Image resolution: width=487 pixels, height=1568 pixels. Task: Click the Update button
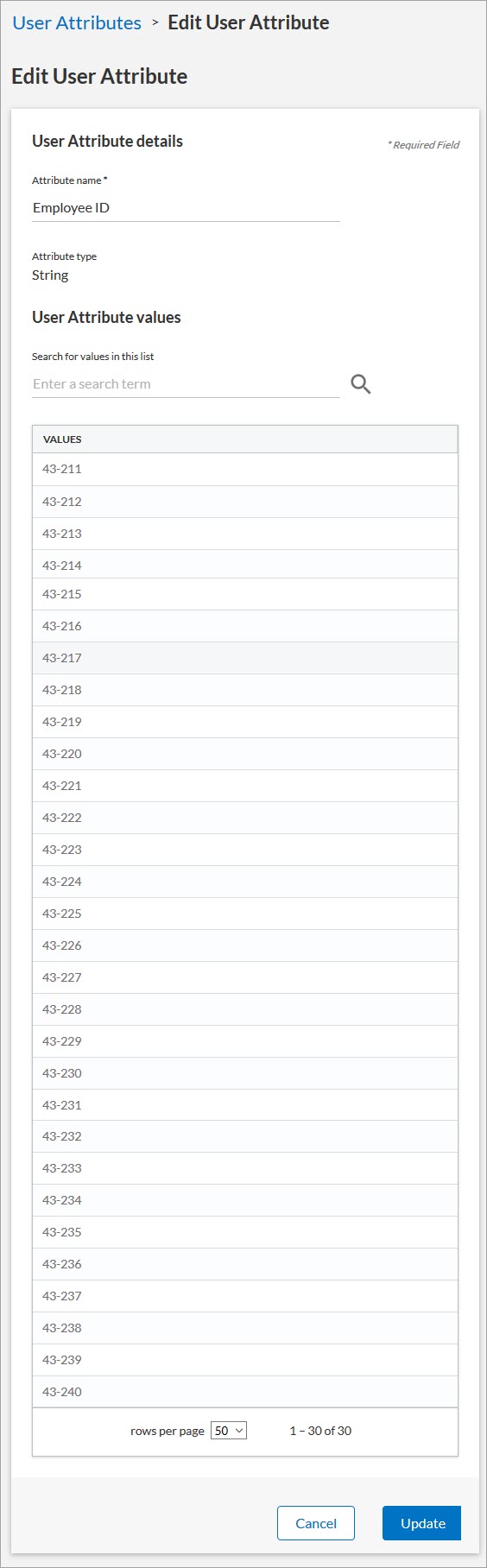[x=422, y=1523]
